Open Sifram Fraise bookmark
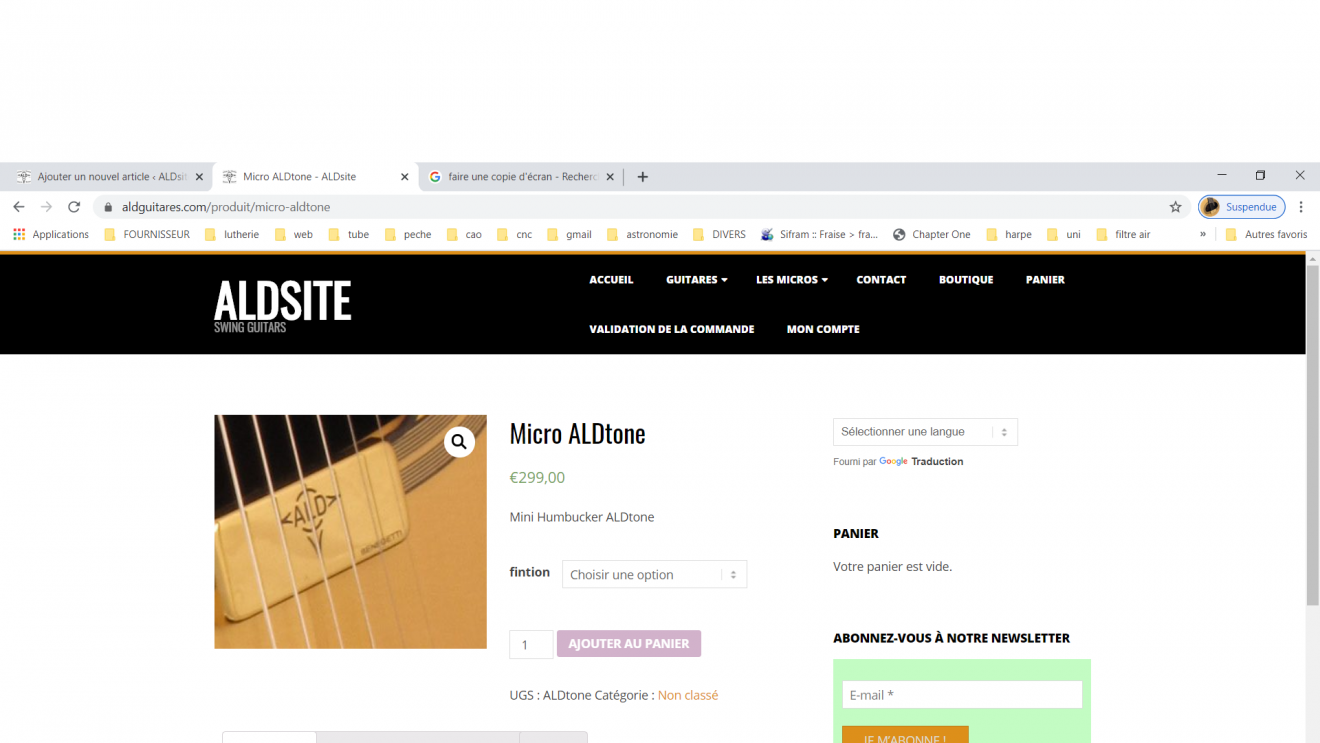 (x=819, y=234)
